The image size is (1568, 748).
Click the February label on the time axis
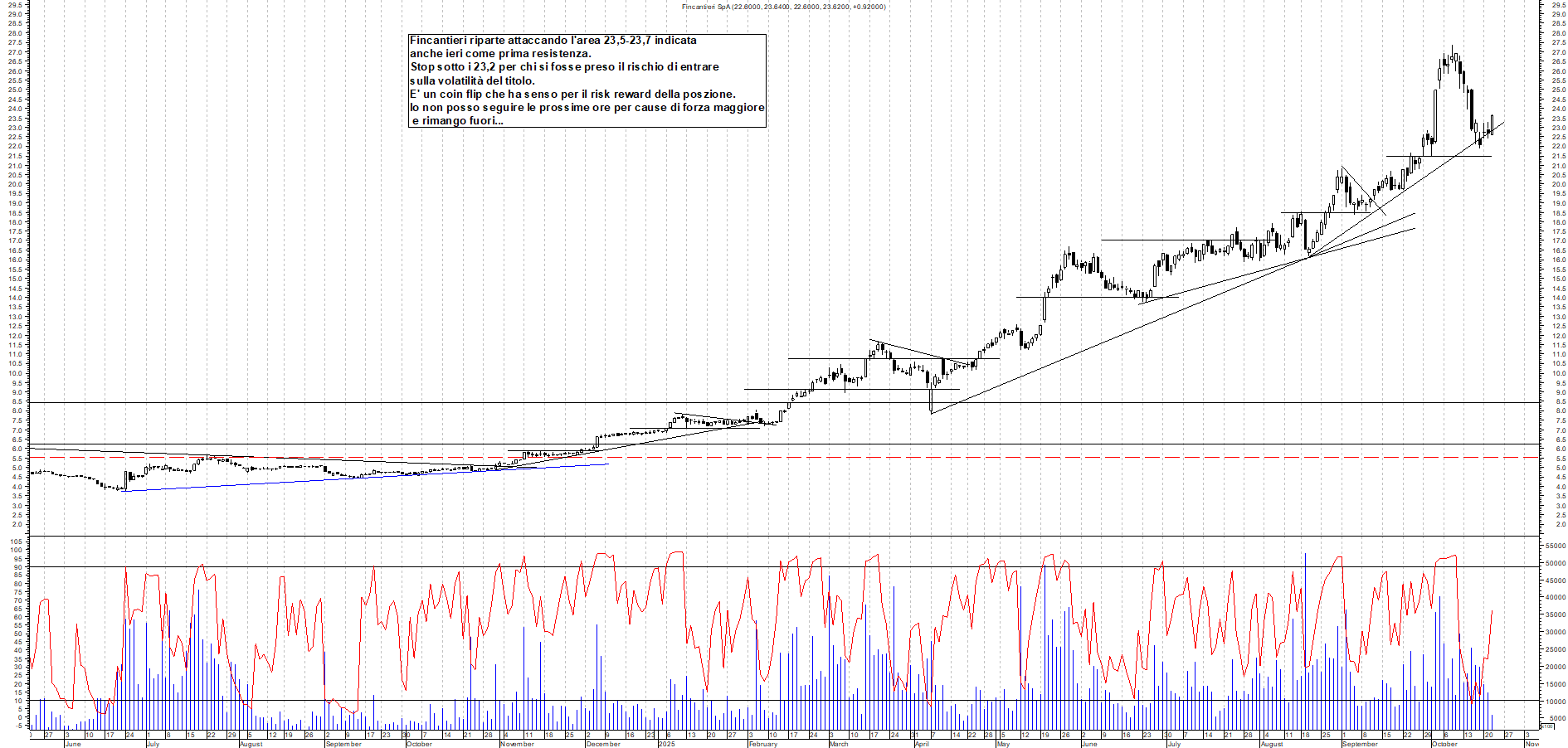[x=762, y=744]
